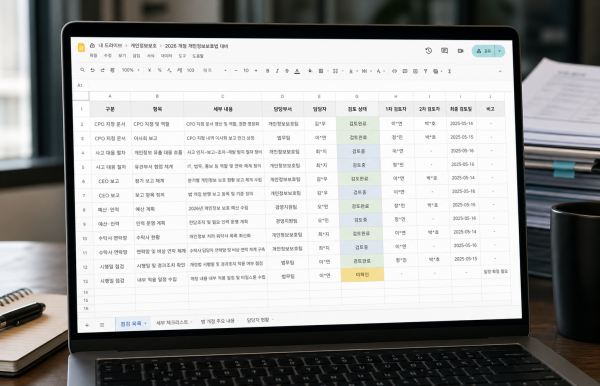The image size is (600, 386).
Task: Apply italic formatting
Action: coord(277,71)
